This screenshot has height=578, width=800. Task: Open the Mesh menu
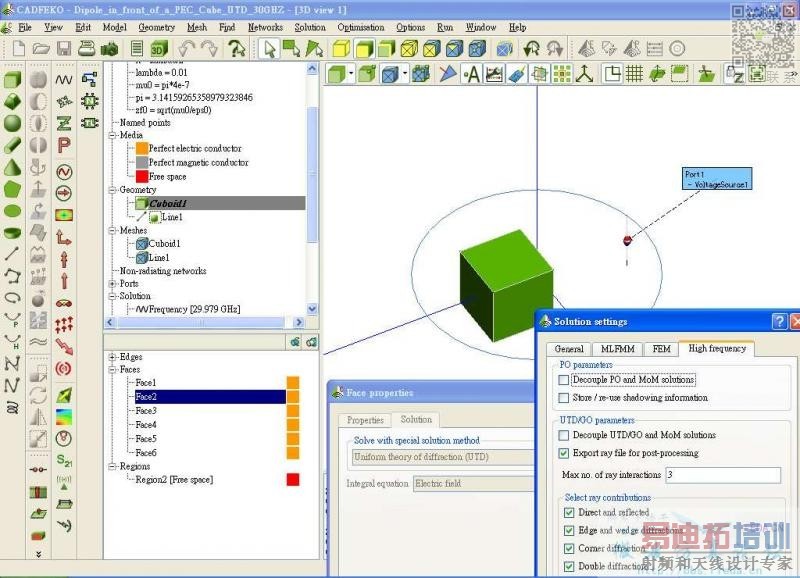pyautogui.click(x=196, y=27)
